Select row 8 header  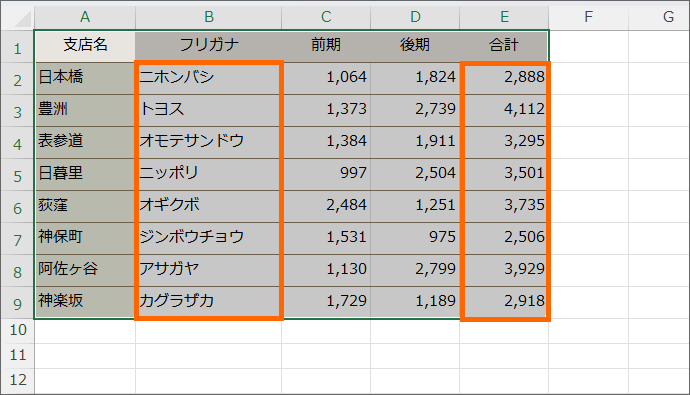18,271
